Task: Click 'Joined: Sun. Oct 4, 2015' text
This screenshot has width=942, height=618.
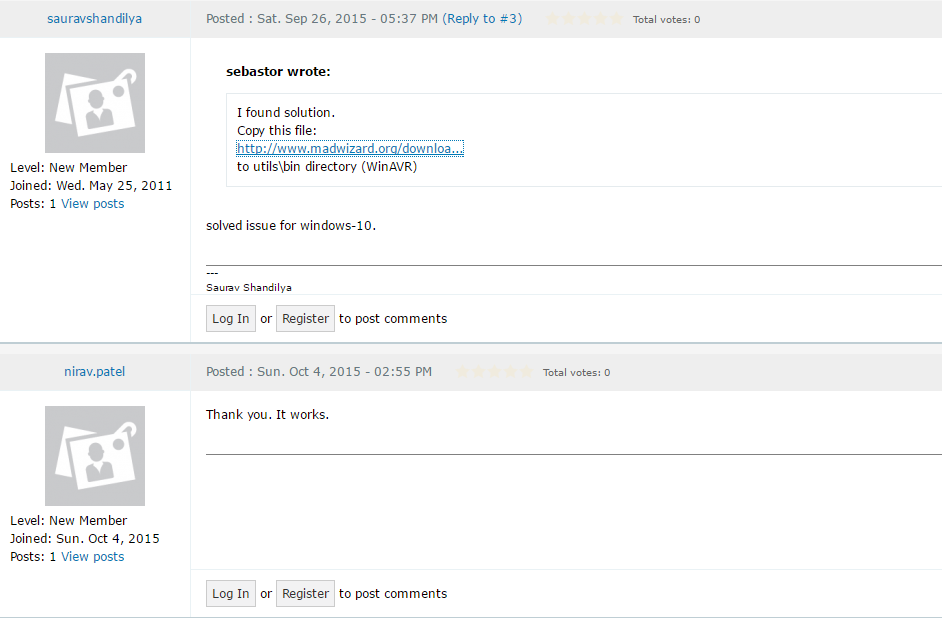Action: [x=85, y=539]
